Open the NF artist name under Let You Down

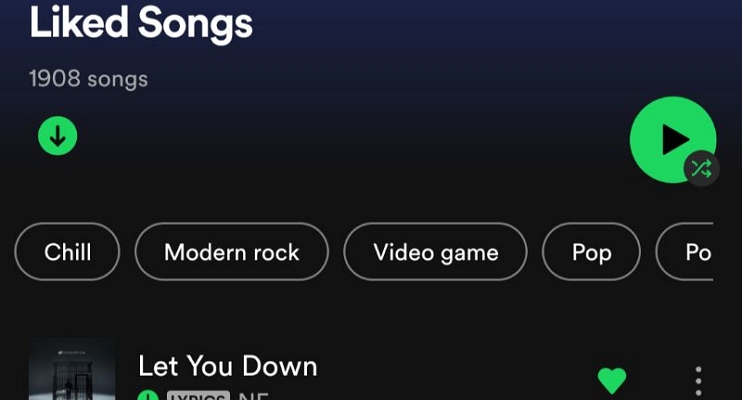click(x=254, y=395)
